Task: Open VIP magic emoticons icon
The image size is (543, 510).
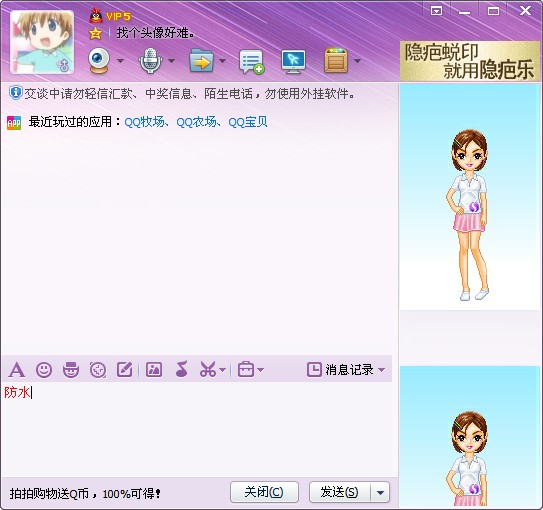Action: point(71,370)
